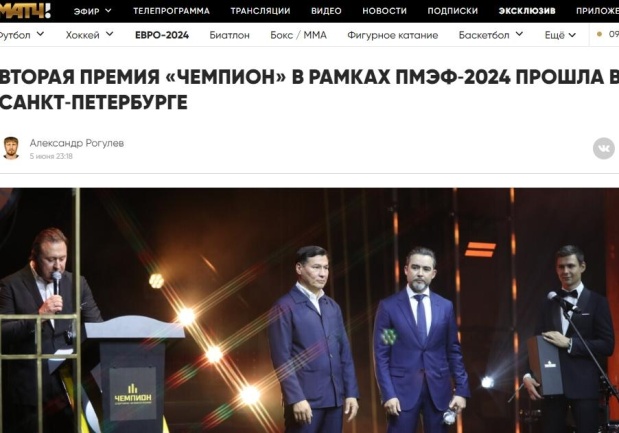
Task: Open author link Александр Рогулев
Action: pyautogui.click(x=77, y=143)
